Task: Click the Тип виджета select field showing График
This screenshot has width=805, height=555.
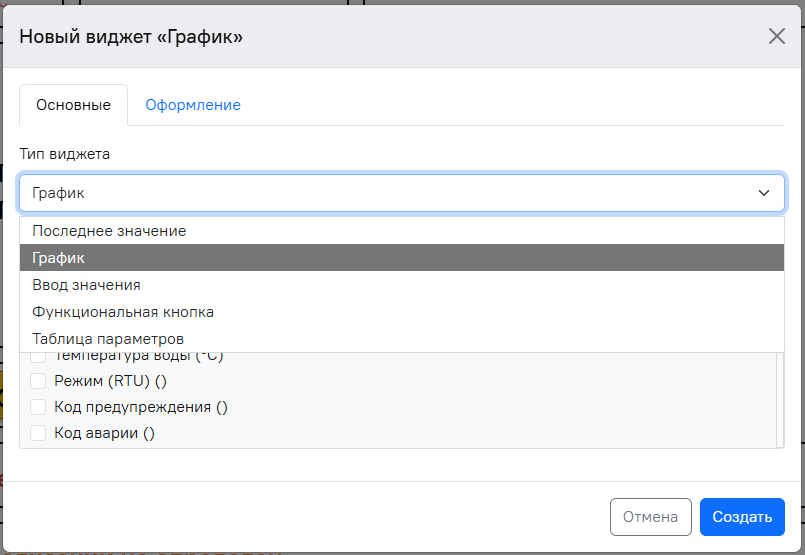Action: pos(402,193)
